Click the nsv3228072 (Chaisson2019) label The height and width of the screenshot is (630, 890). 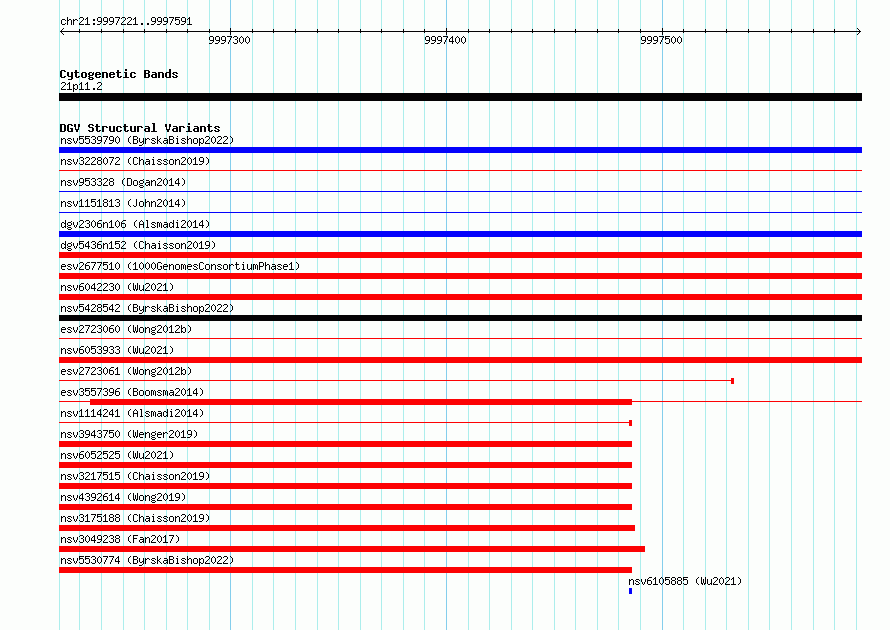135,161
